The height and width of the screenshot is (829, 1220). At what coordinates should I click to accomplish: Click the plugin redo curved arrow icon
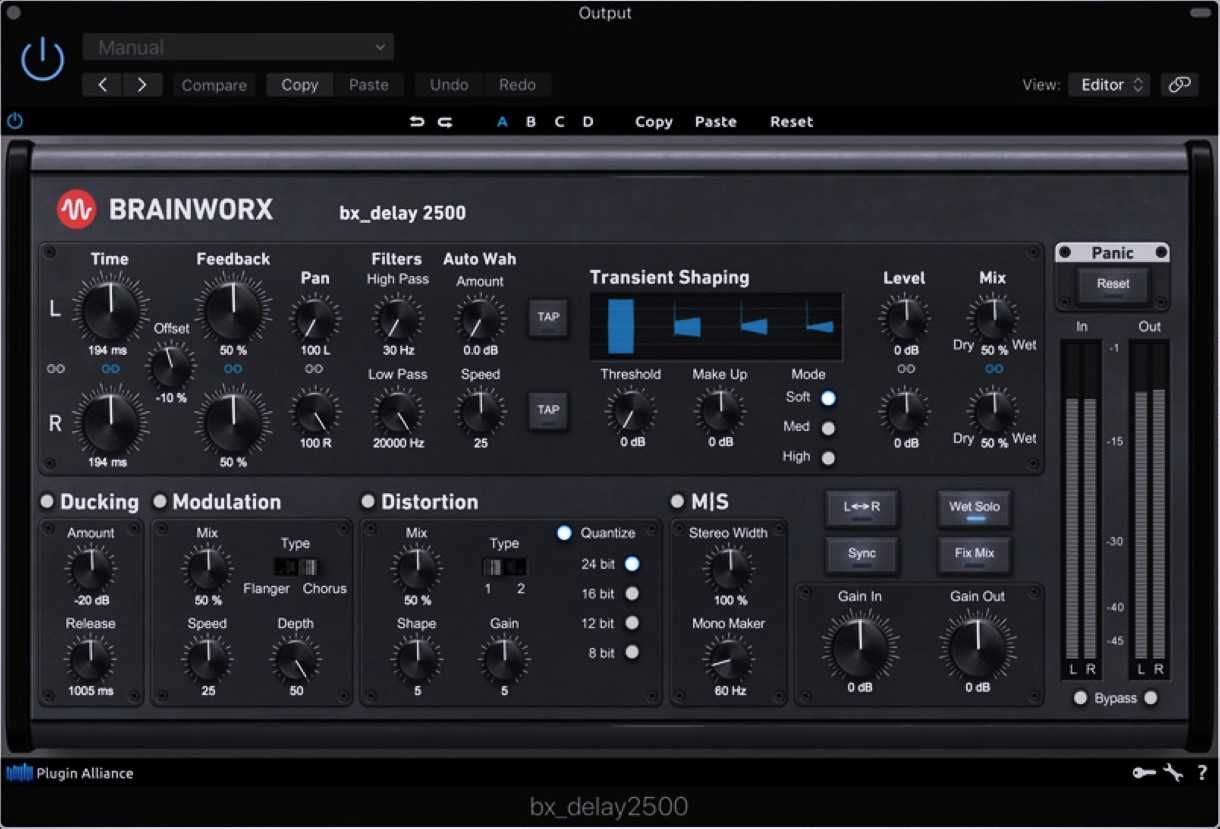coord(445,122)
